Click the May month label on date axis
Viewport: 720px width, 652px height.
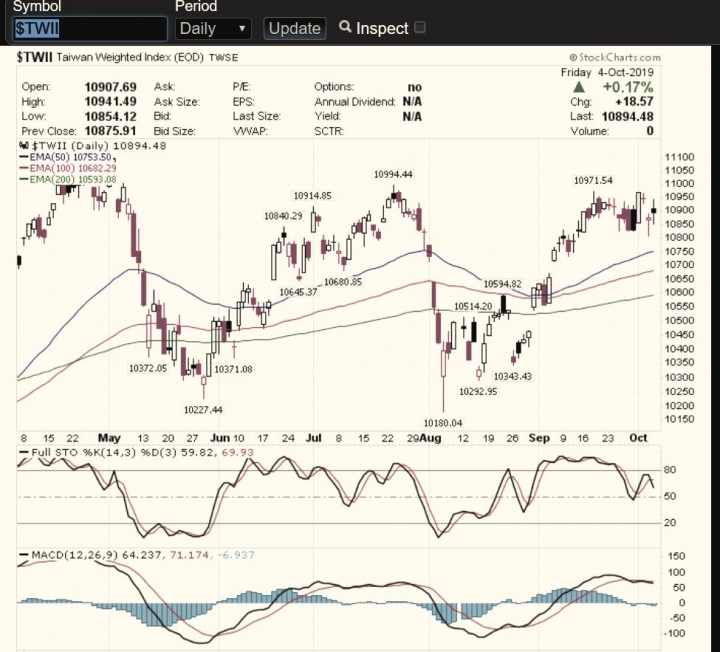[109, 438]
